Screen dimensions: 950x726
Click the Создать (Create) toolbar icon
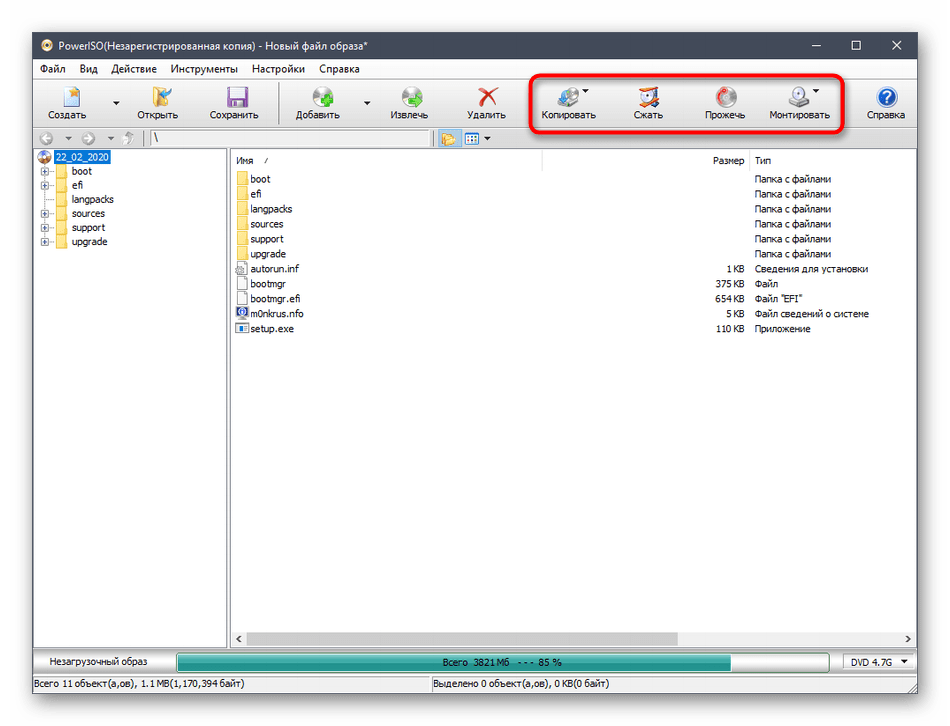coord(68,99)
